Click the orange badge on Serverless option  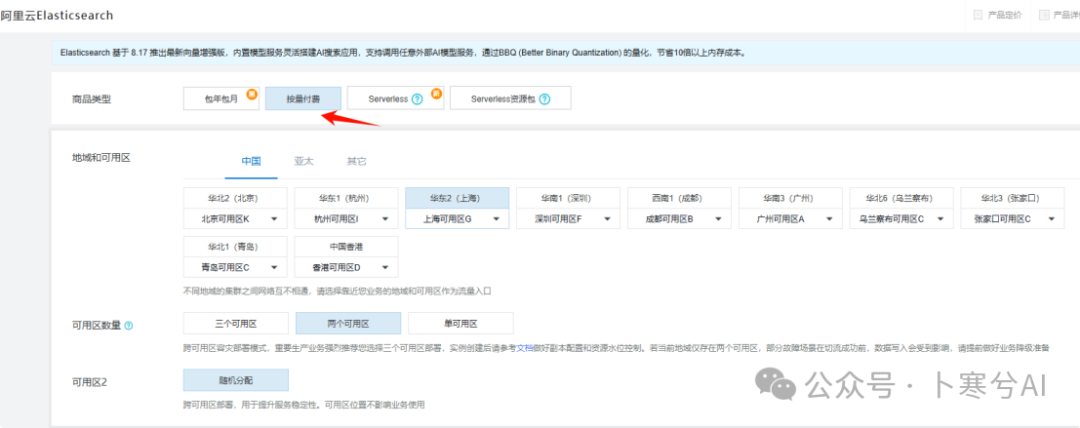[437, 93]
